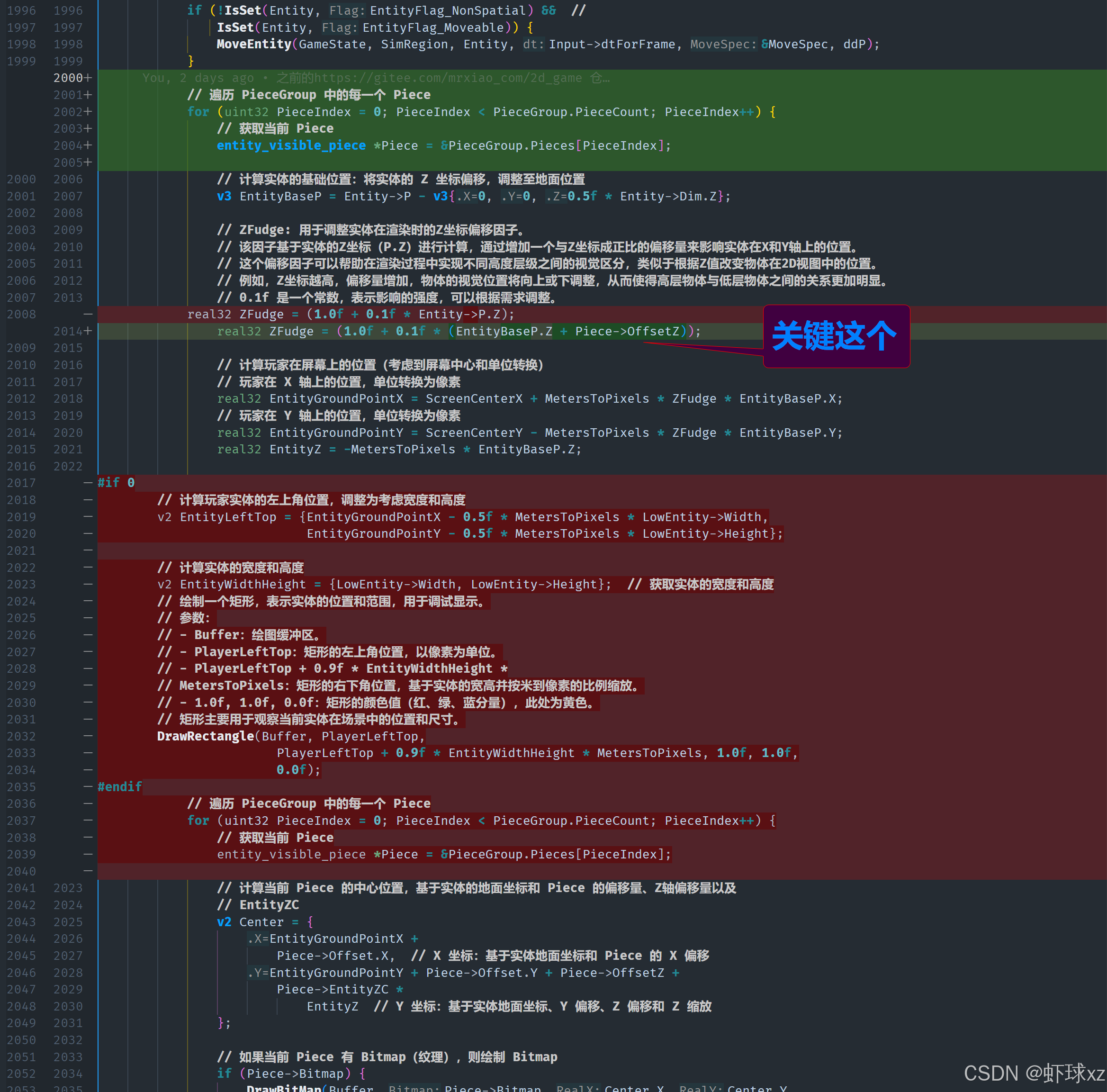Click the for loop on added line 2002

pyautogui.click(x=481, y=112)
